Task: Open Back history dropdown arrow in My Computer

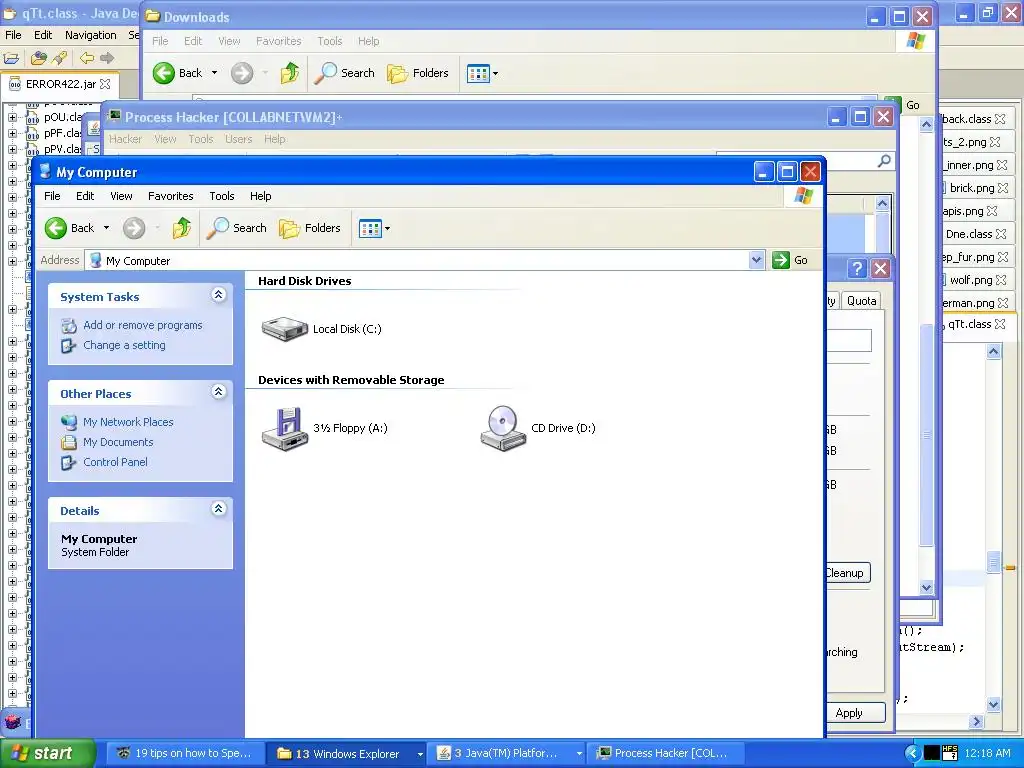Action: pyautogui.click(x=106, y=228)
